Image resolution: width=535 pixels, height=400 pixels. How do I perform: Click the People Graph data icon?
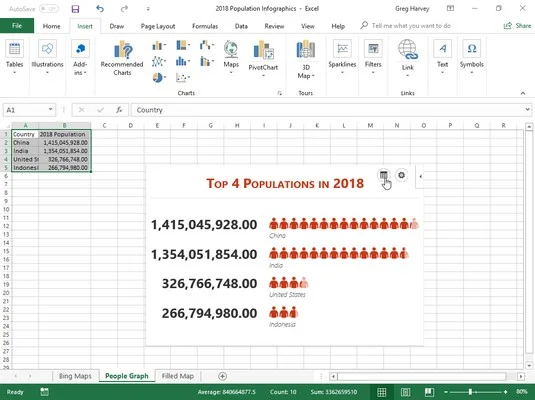point(384,175)
